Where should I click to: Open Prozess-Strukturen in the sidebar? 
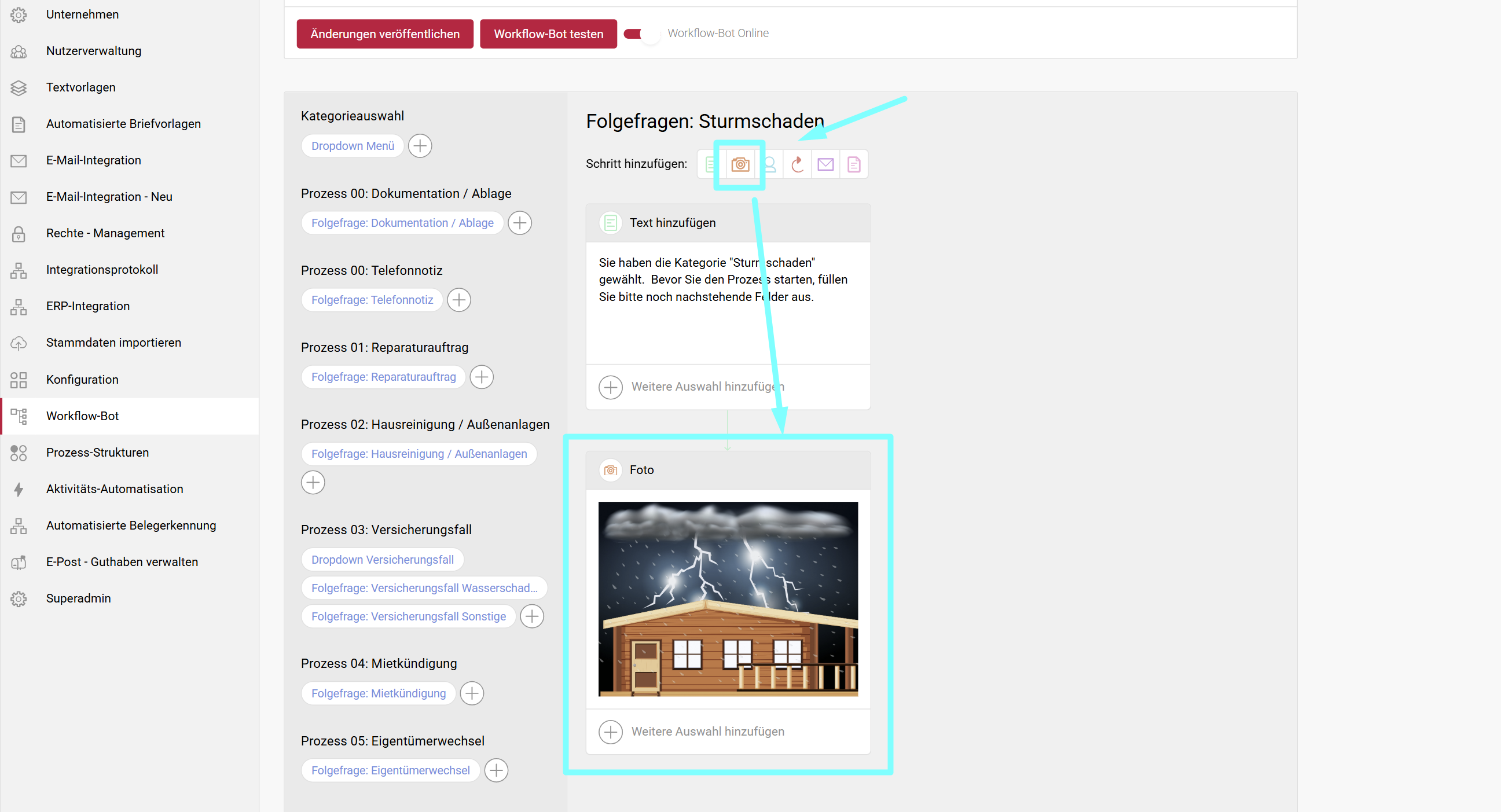[97, 452]
